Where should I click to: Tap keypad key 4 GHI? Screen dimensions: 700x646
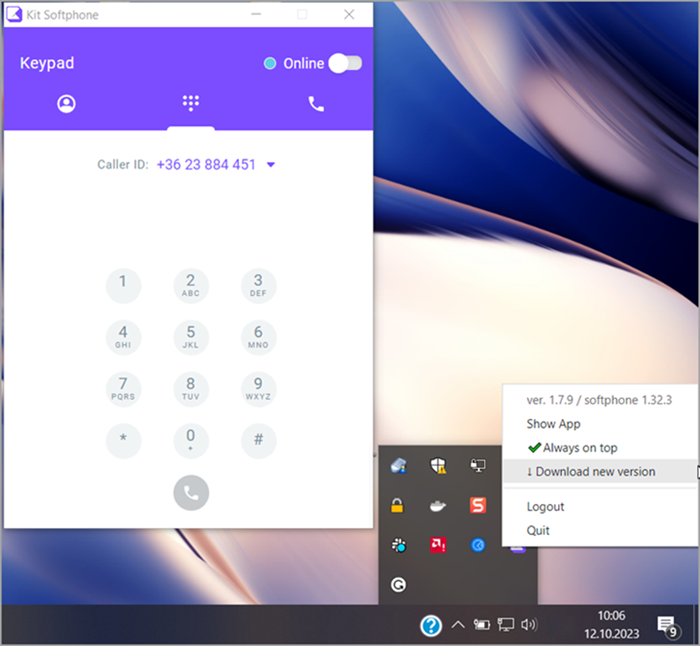tap(123, 338)
